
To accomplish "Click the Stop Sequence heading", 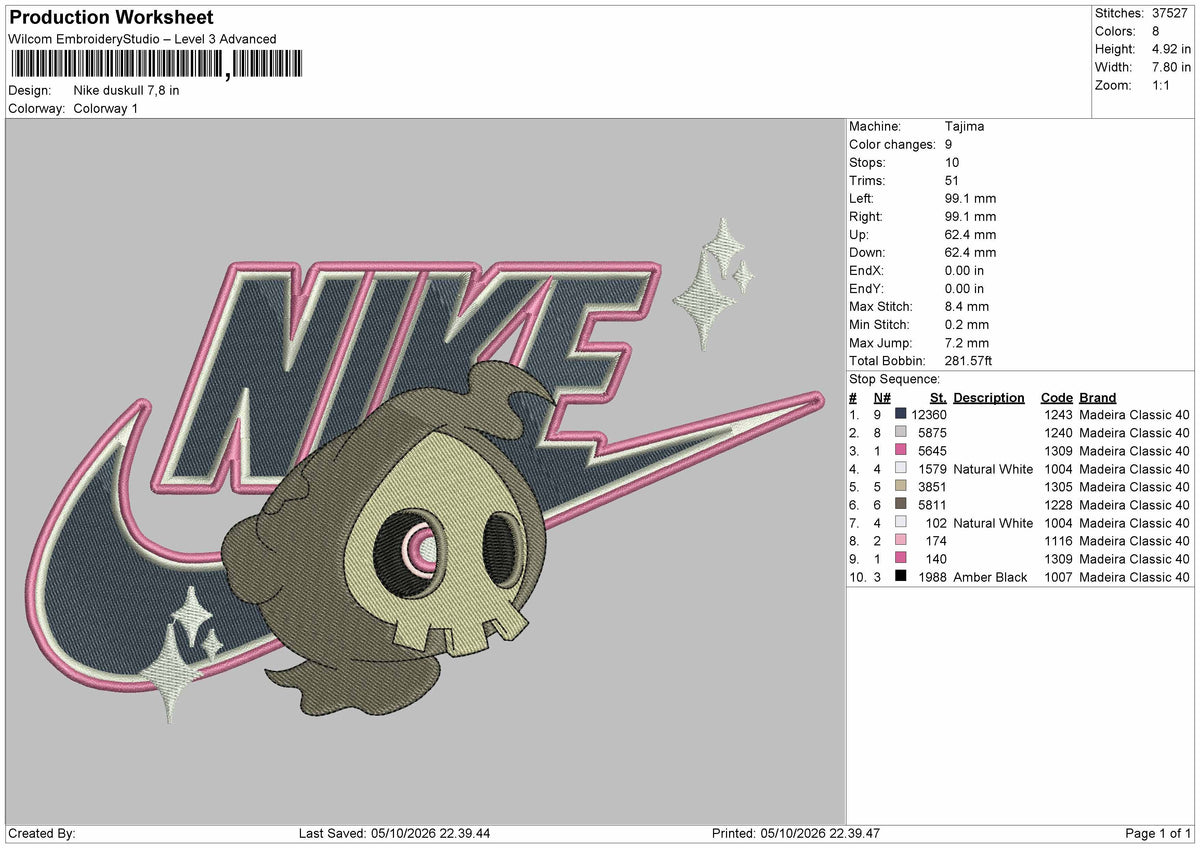I will tap(894, 379).
